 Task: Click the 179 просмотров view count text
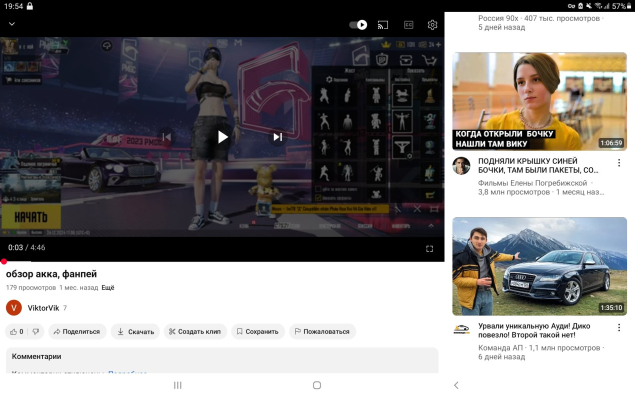31,288
